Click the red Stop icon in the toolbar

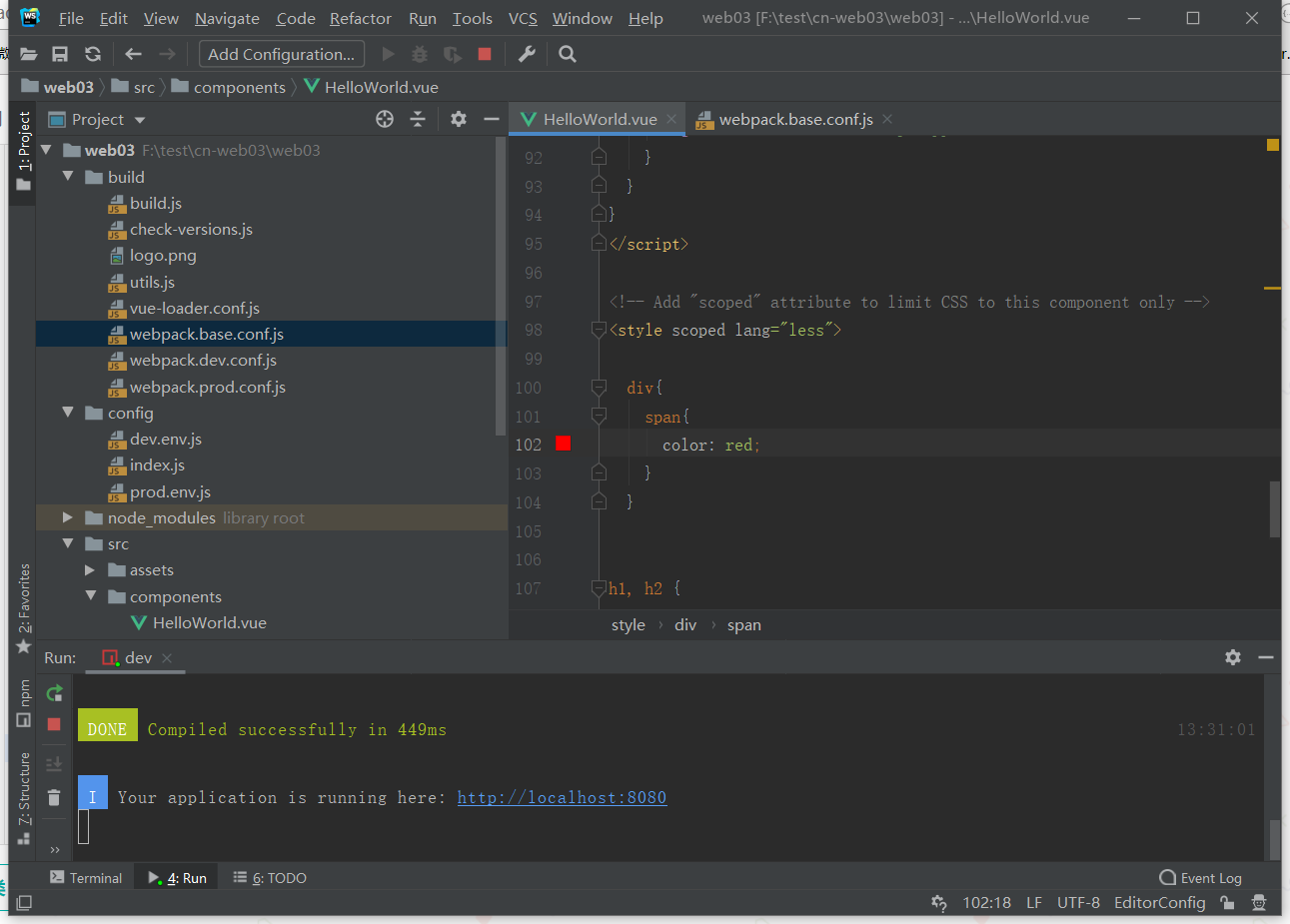coord(485,54)
